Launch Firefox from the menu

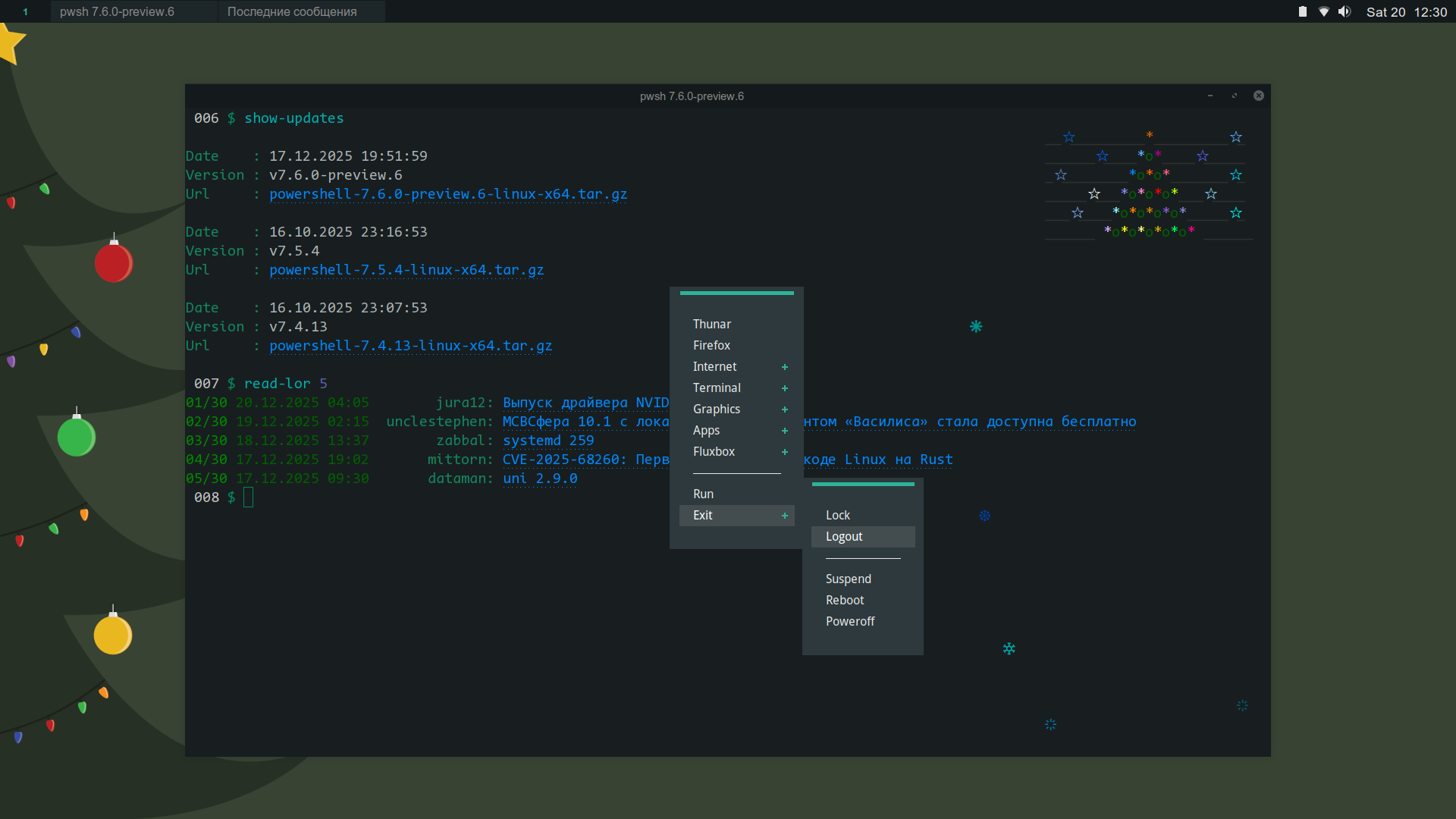tap(712, 345)
